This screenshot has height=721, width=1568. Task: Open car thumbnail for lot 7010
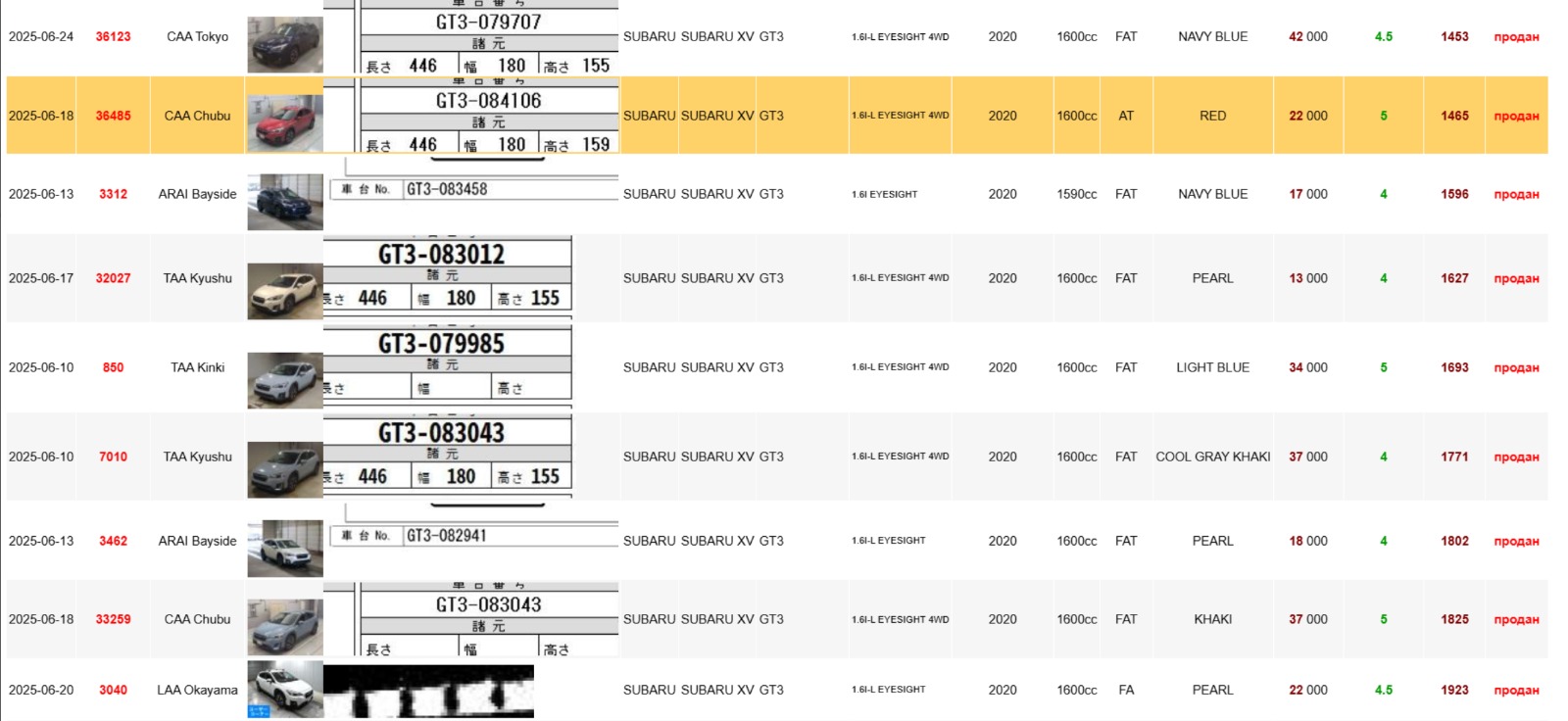285,469
